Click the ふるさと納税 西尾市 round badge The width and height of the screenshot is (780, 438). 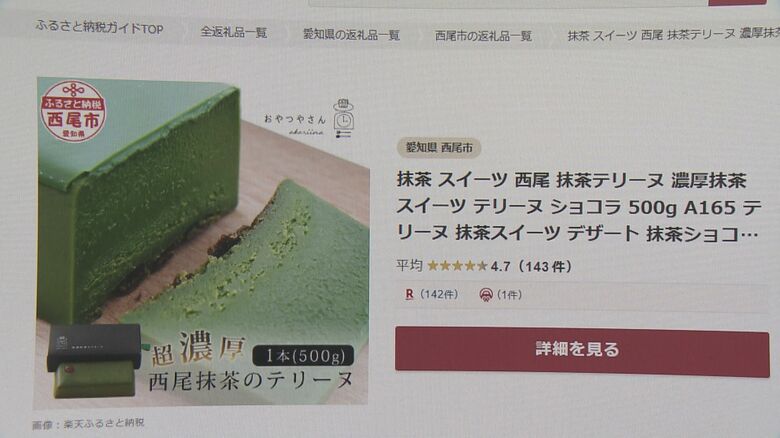(x=73, y=112)
